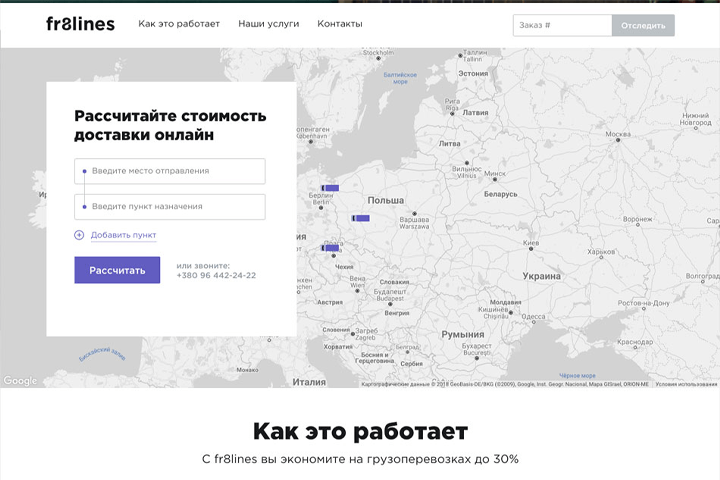Click the "Отследить" track button
The width and height of the screenshot is (720, 480).
click(x=643, y=25)
